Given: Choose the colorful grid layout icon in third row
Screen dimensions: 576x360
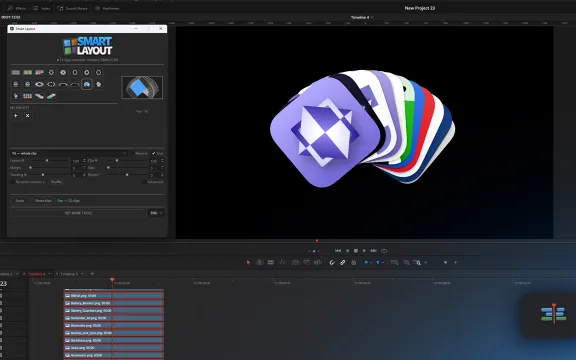Looking at the screenshot, I should [28, 96].
